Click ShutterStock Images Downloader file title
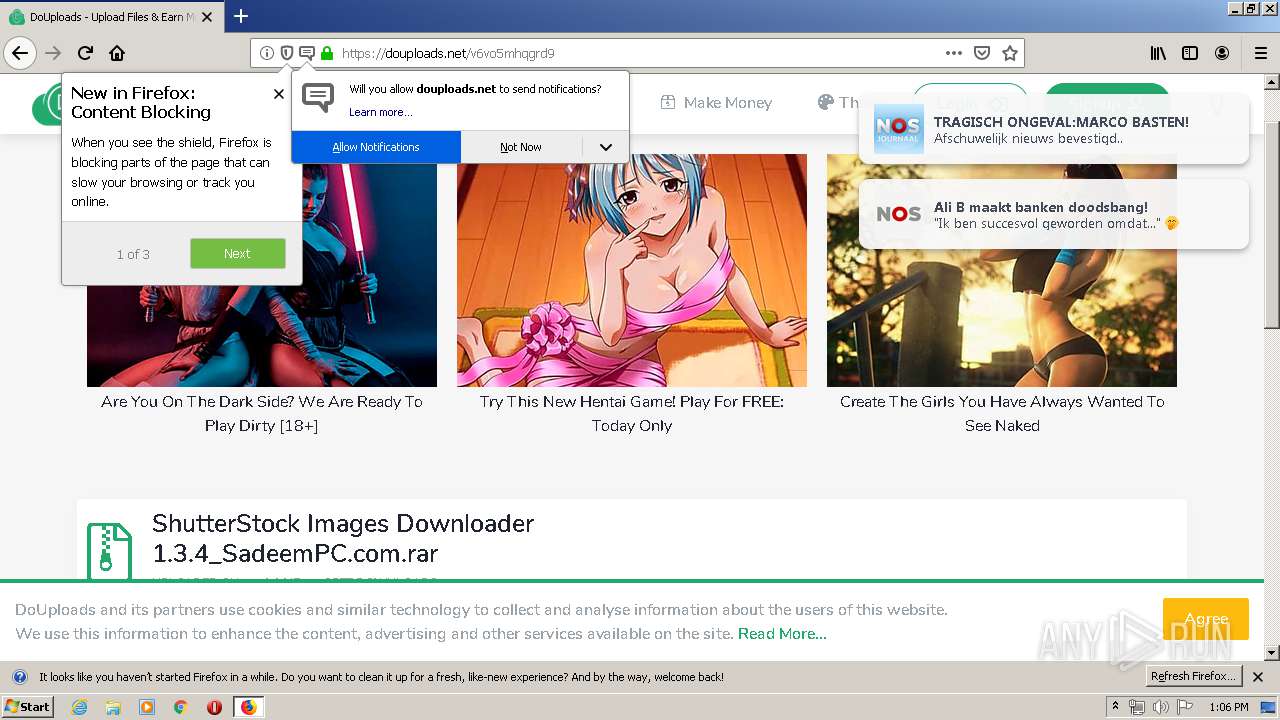 (x=343, y=538)
